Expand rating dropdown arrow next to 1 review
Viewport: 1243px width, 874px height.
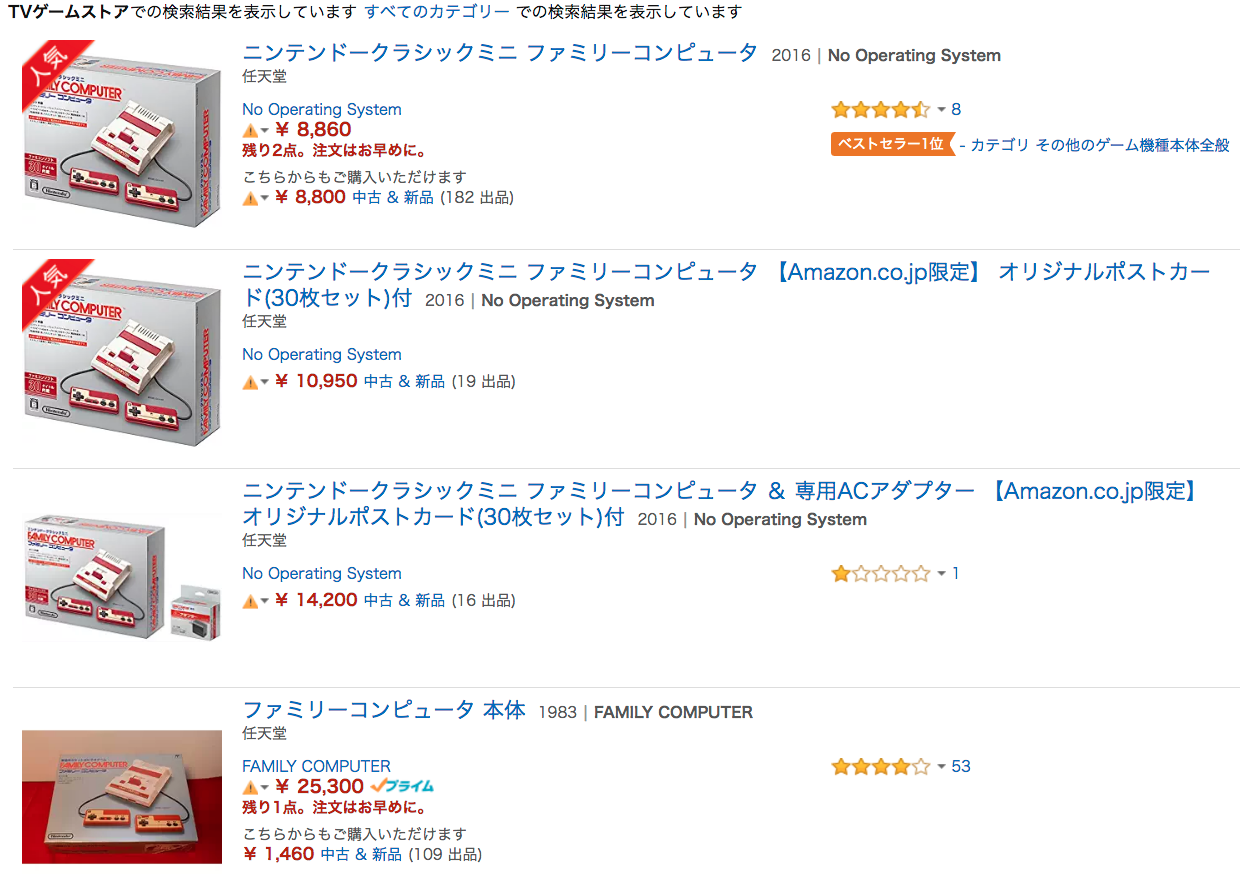point(941,574)
